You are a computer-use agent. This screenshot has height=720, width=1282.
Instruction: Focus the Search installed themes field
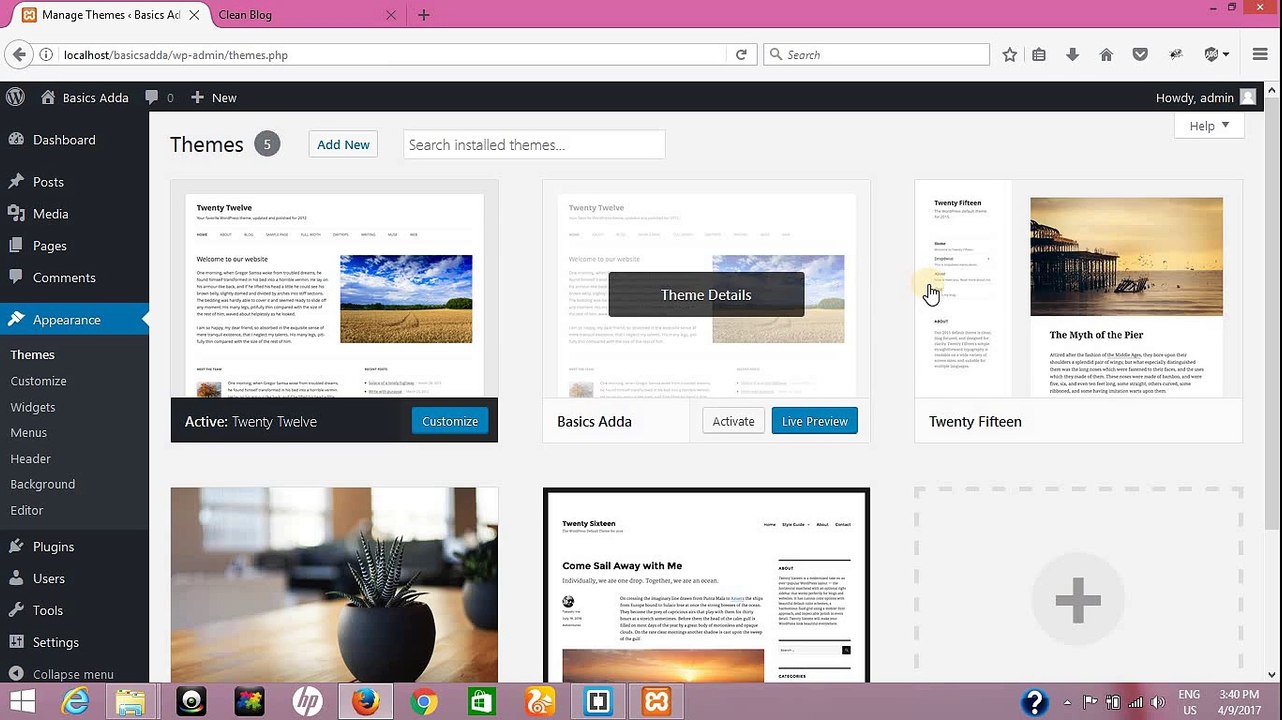(534, 145)
